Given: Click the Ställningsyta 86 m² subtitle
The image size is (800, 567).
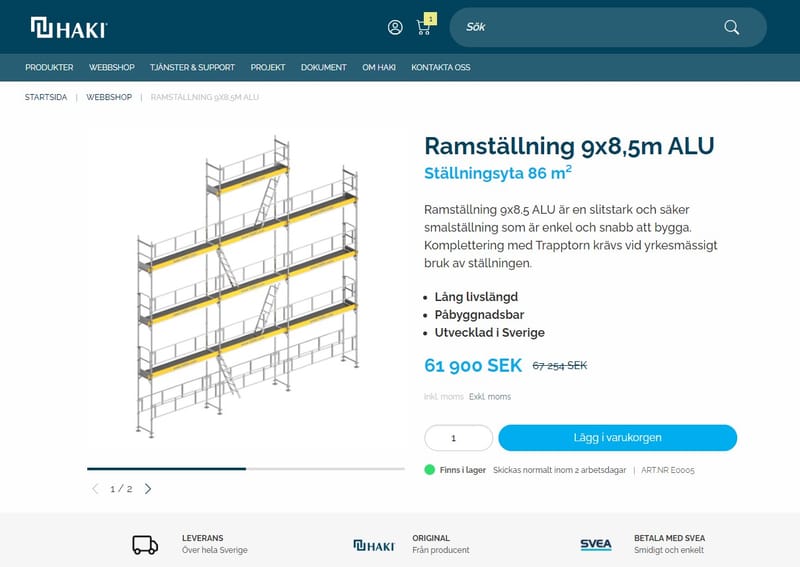Looking at the screenshot, I should pyautogui.click(x=497, y=173).
